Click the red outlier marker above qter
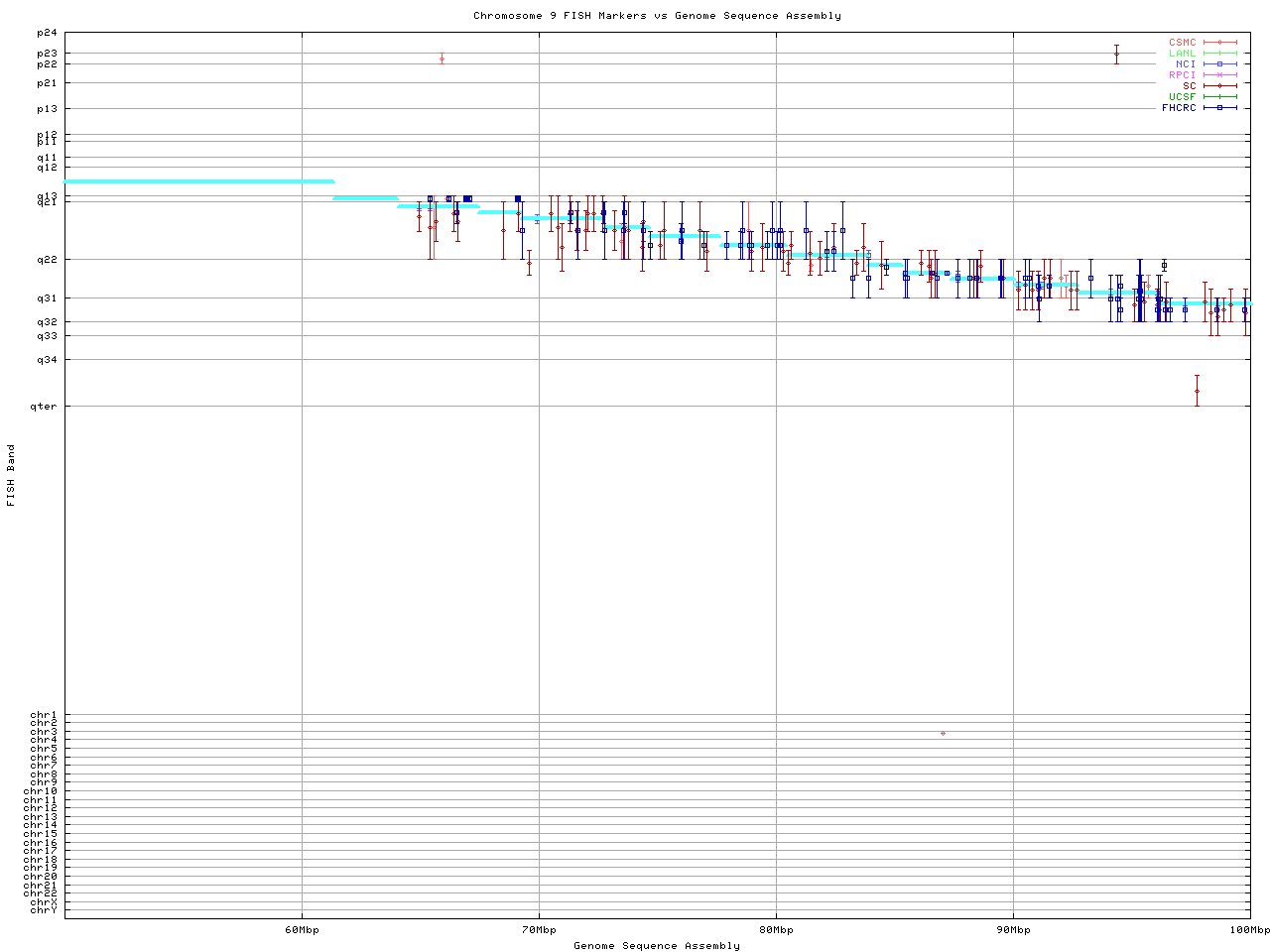Image resolution: width=1270 pixels, height=952 pixels. [x=1197, y=391]
